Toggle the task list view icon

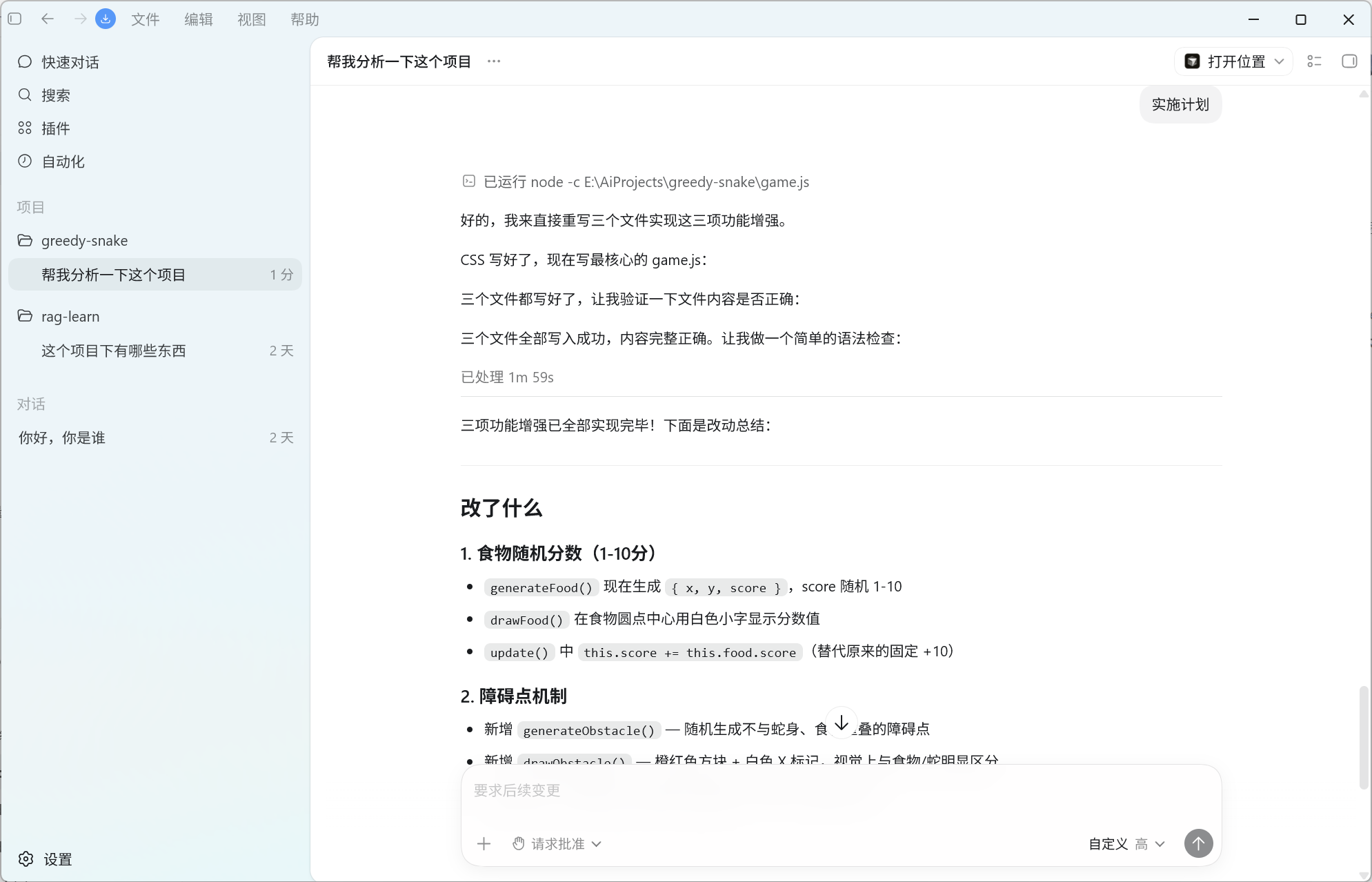pyautogui.click(x=1315, y=61)
